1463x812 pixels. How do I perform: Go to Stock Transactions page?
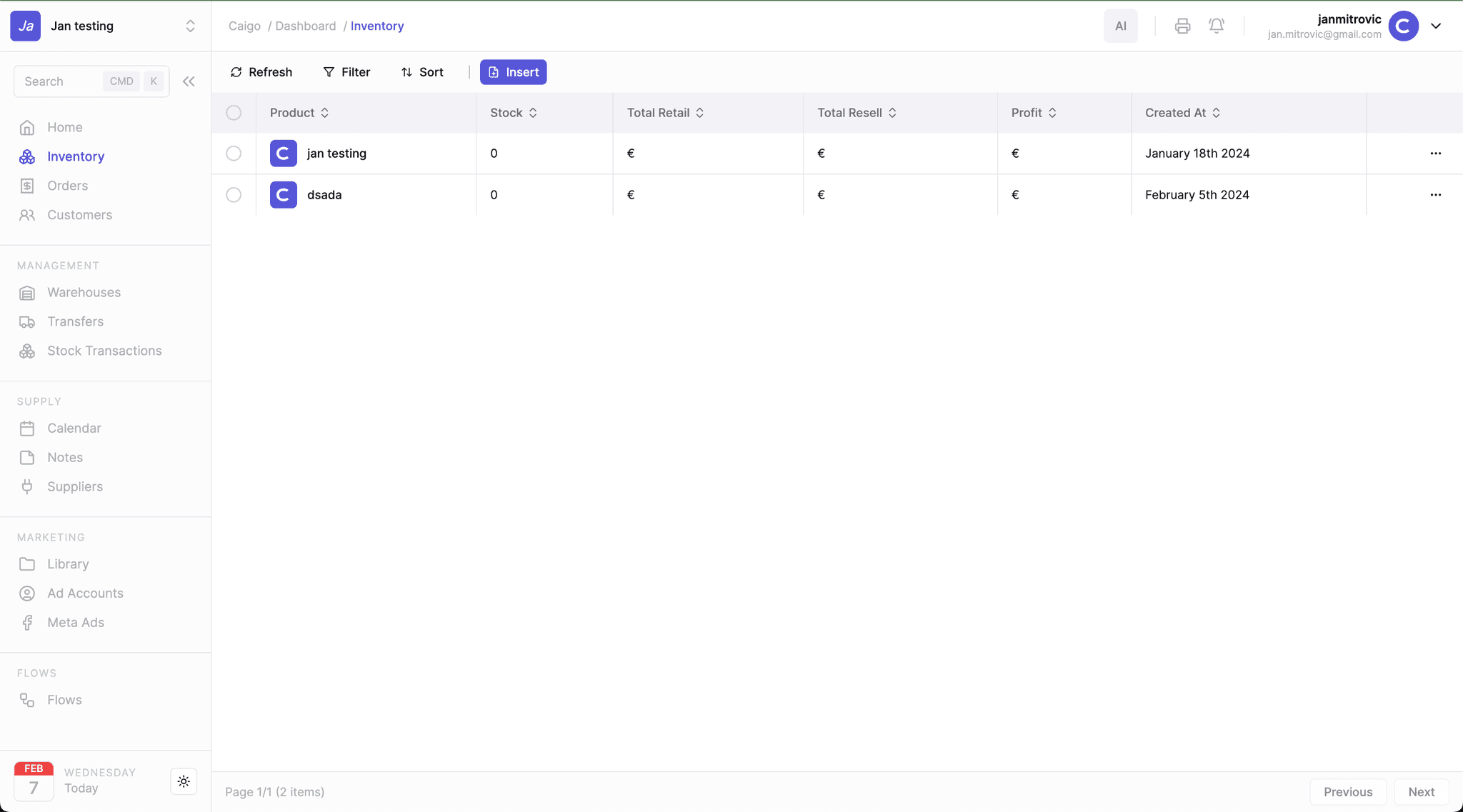104,351
